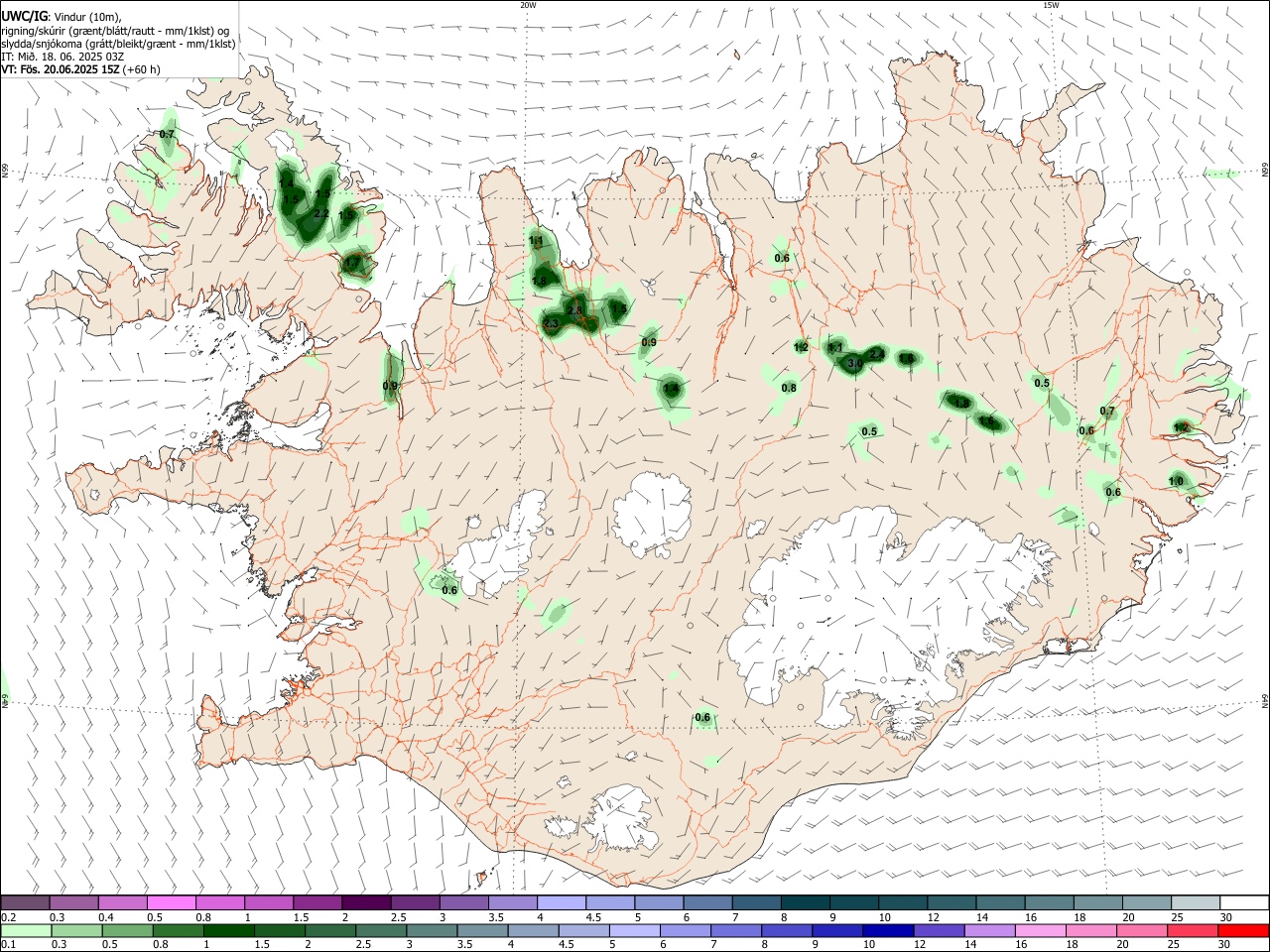Pick the white 30 snow legend swatch
The height and width of the screenshot is (952, 1270).
(1244, 903)
